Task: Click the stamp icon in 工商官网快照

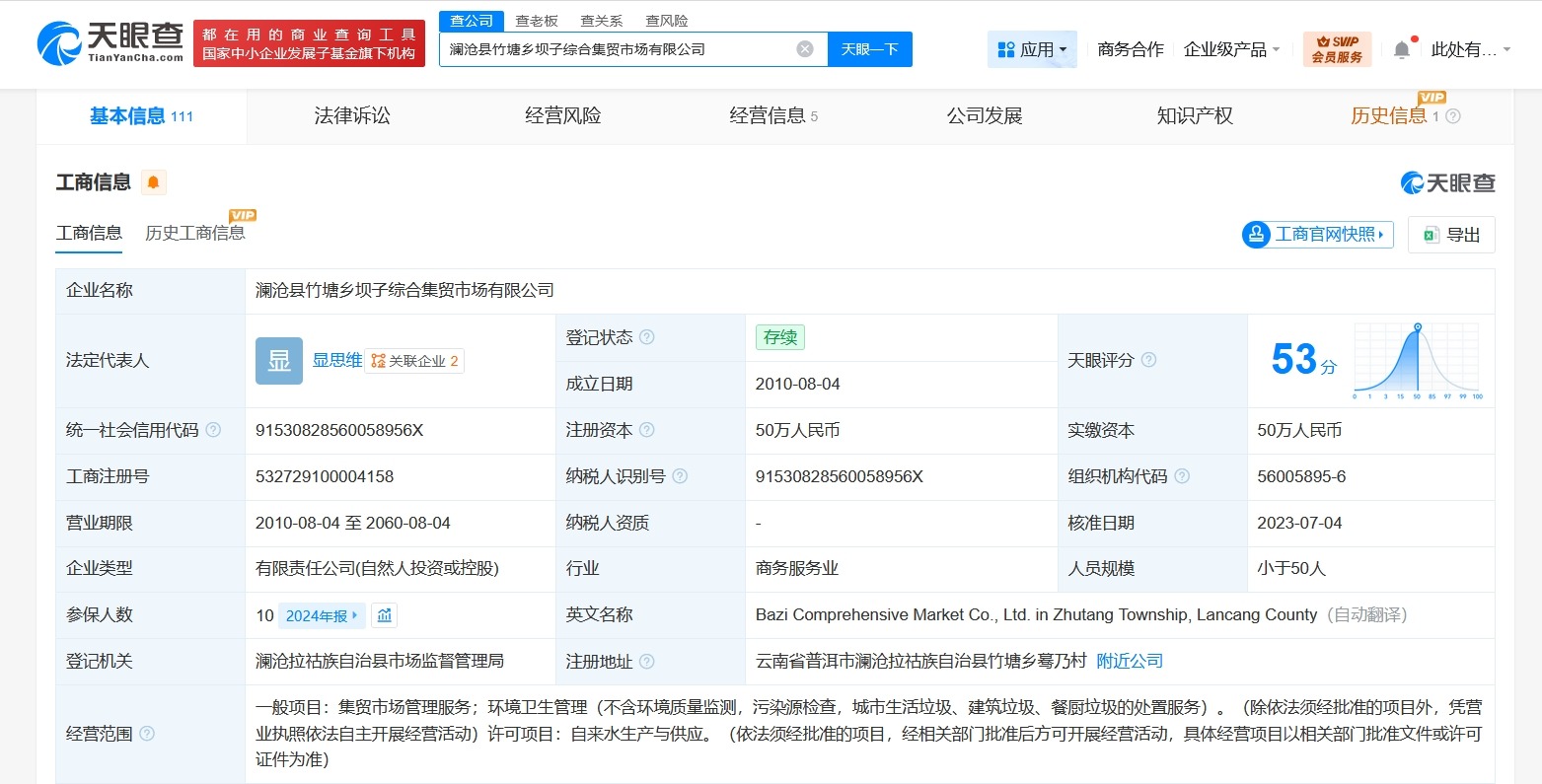Action: pos(1257,234)
